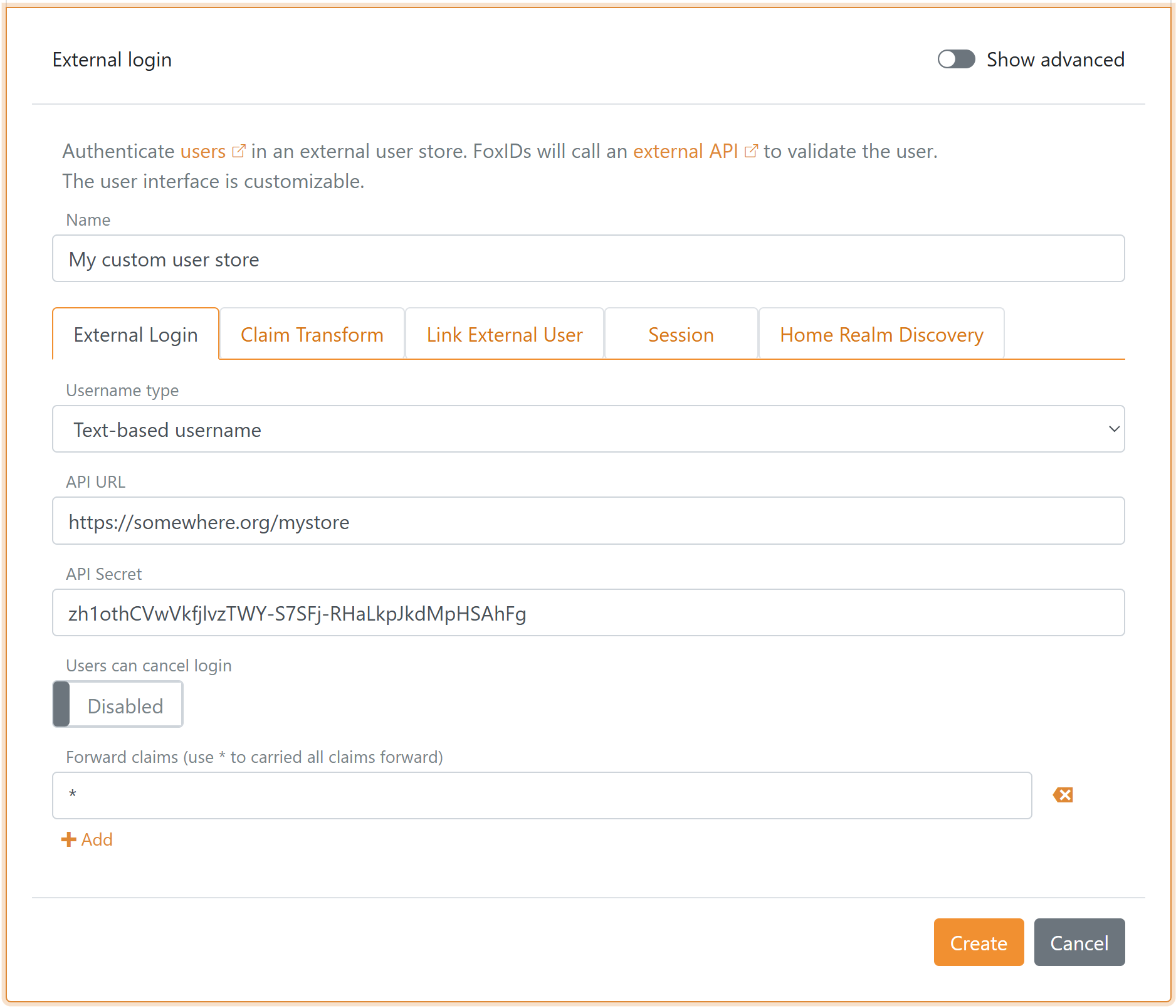Click the external link icon after external API

tap(751, 151)
